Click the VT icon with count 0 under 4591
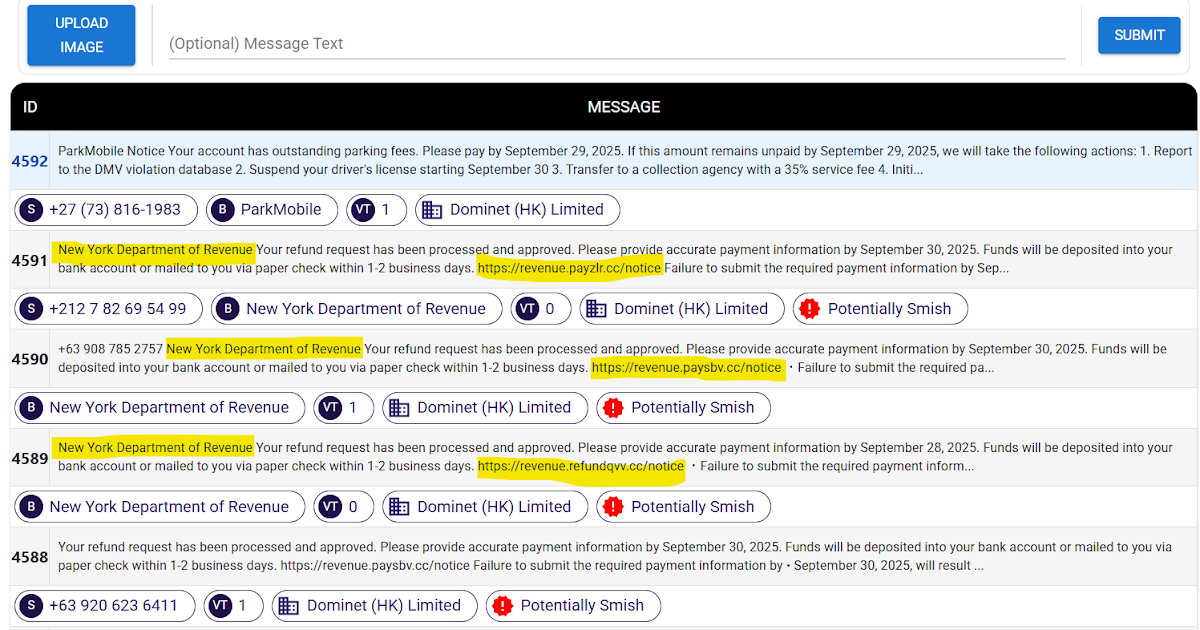 [527, 309]
